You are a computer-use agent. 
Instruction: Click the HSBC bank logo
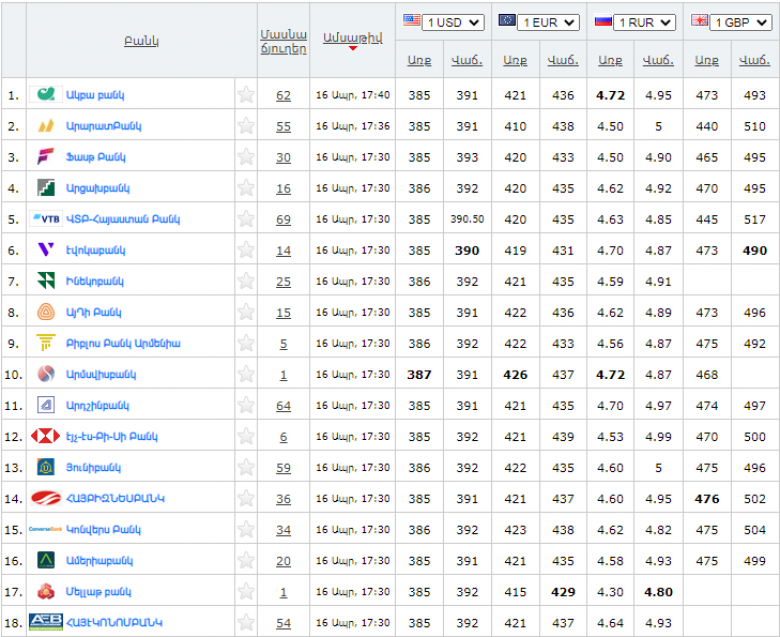(x=46, y=437)
